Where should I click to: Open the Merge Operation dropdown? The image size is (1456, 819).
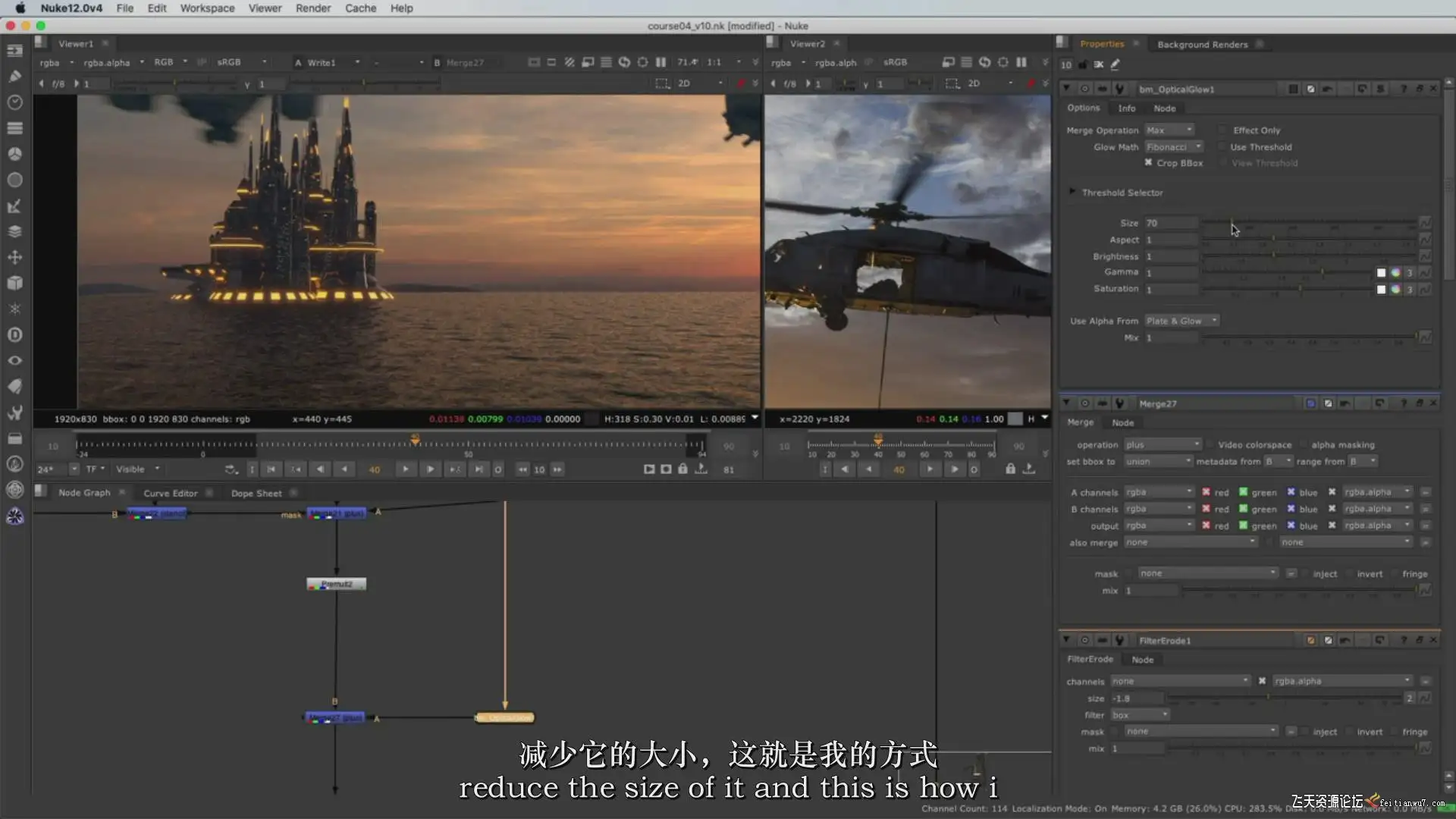pos(1169,130)
